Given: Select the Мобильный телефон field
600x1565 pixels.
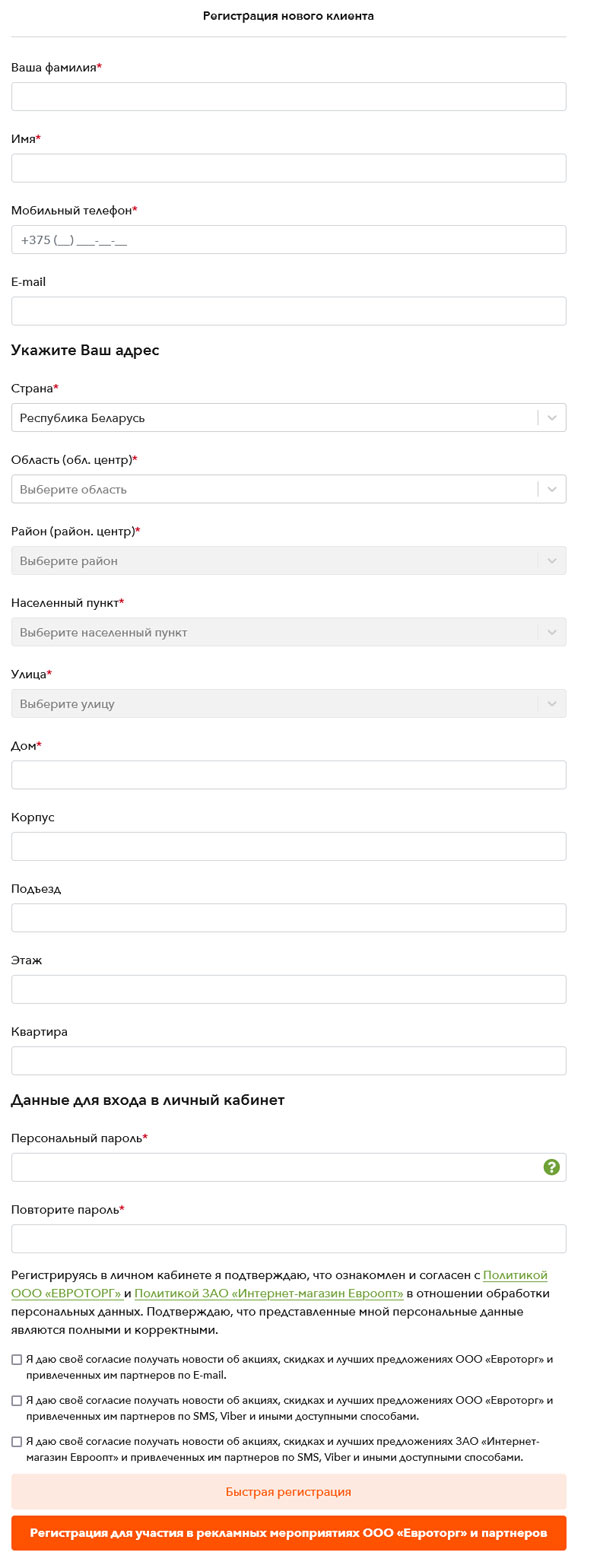Looking at the screenshot, I should pos(289,240).
